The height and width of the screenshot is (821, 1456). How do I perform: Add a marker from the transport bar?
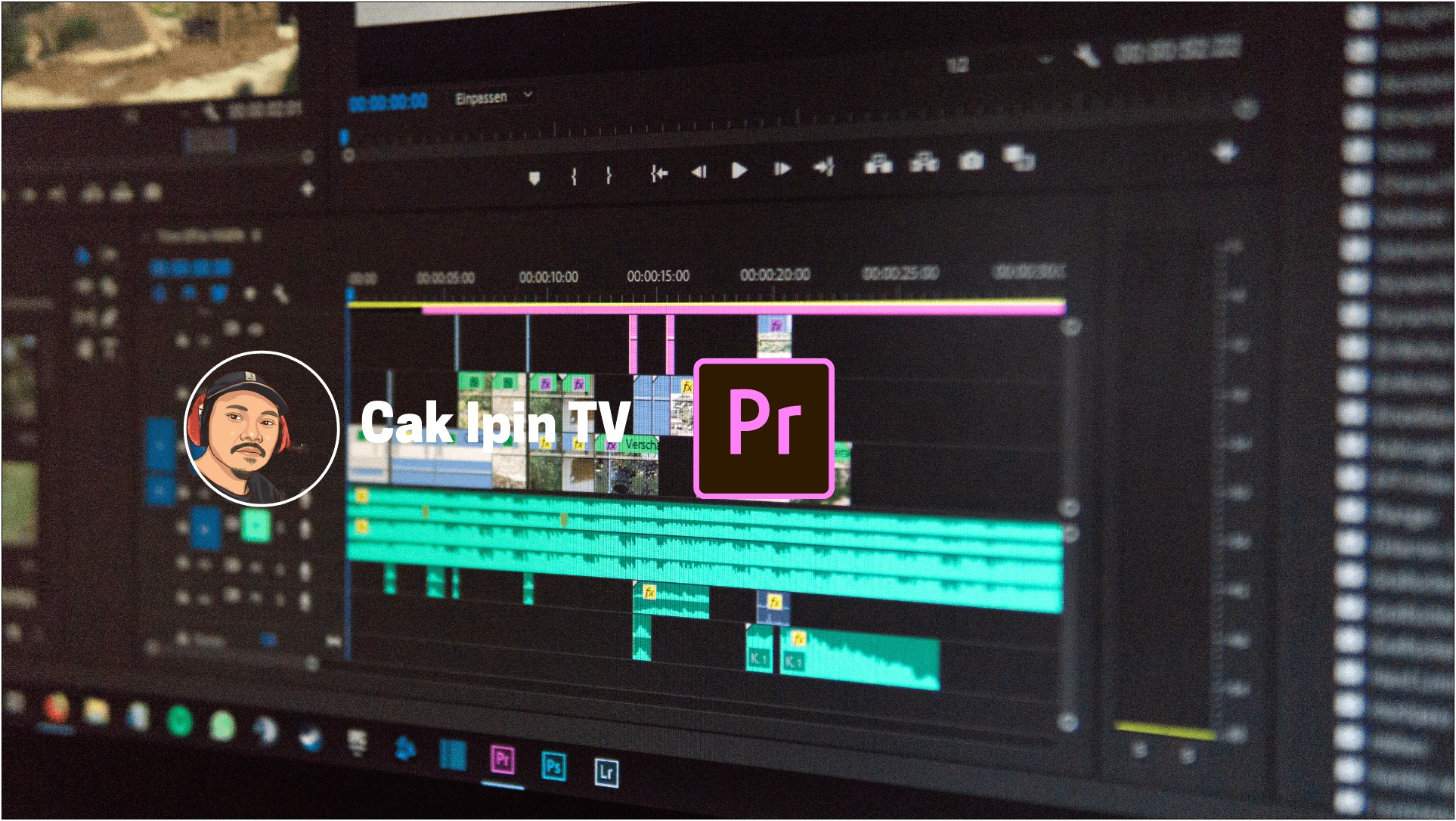[x=534, y=178]
